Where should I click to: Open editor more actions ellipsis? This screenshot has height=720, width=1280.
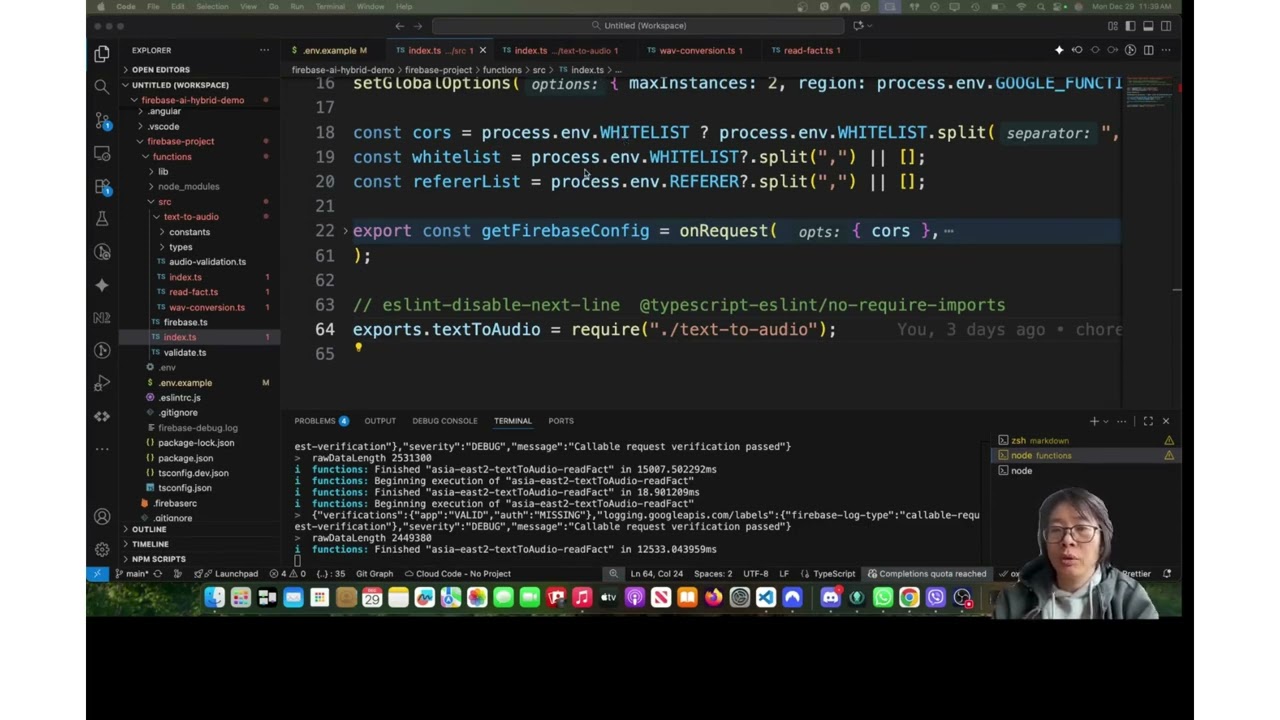point(1166,50)
